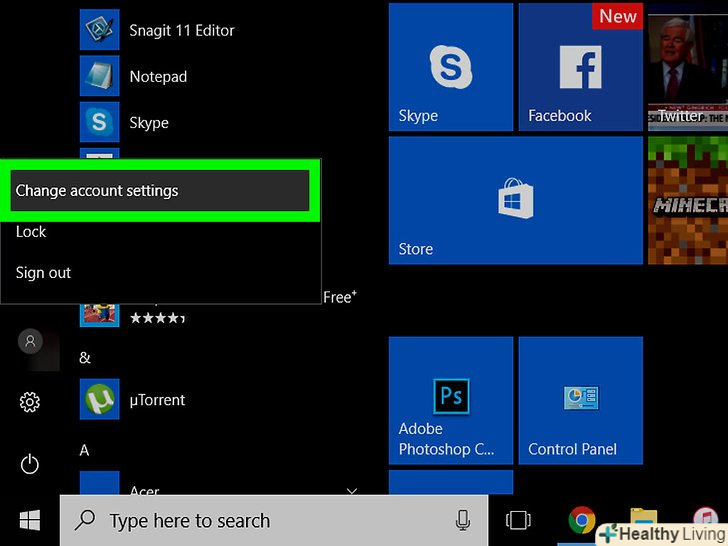Choose Lock from the account menu
This screenshot has height=546, width=728.
pos(31,232)
